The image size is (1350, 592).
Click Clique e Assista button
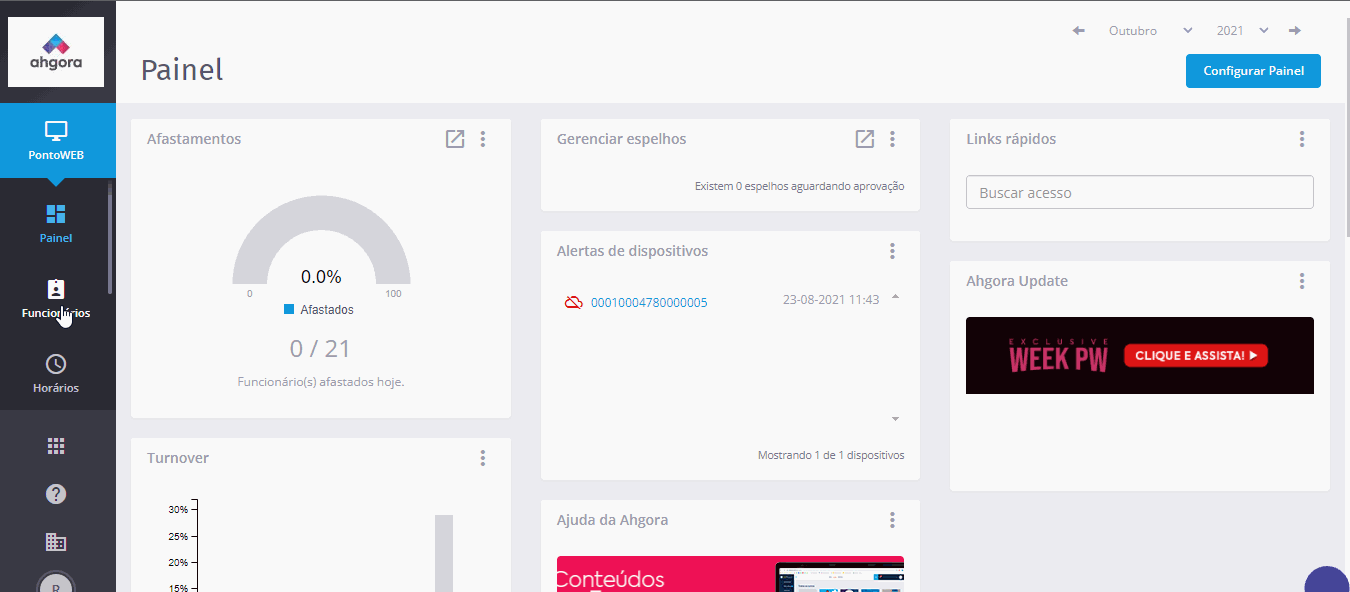(1196, 355)
